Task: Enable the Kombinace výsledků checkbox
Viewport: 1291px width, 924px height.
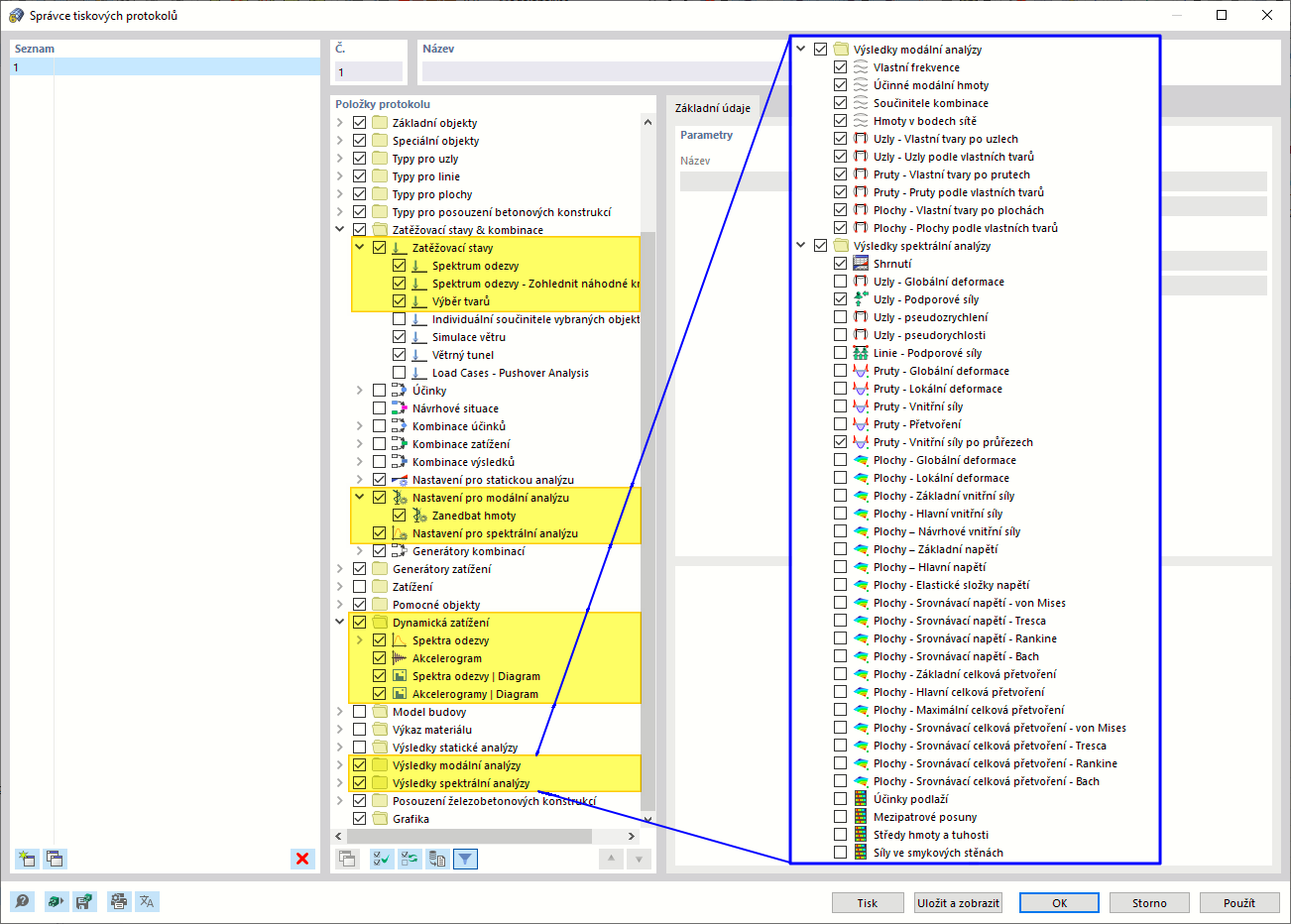Action: coord(379,462)
